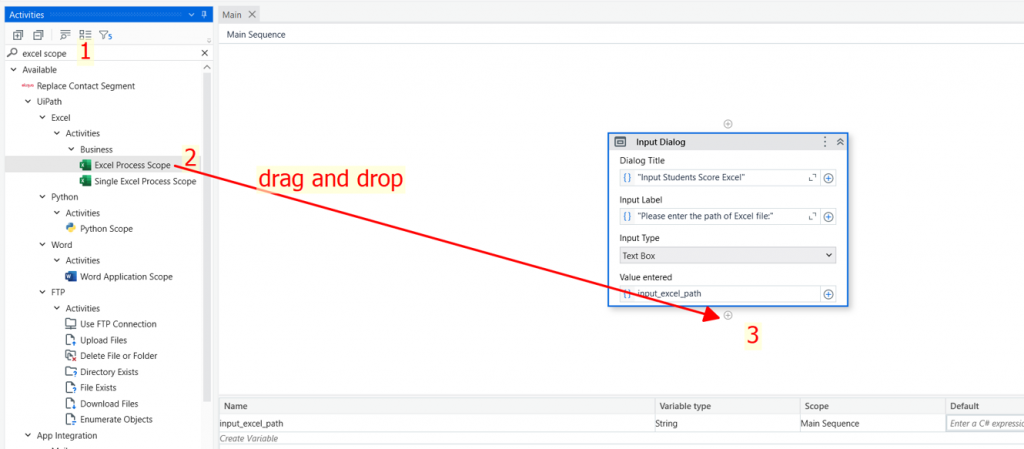Open expression editor for Input Label field
1024x449 pixels.
(x=812, y=217)
